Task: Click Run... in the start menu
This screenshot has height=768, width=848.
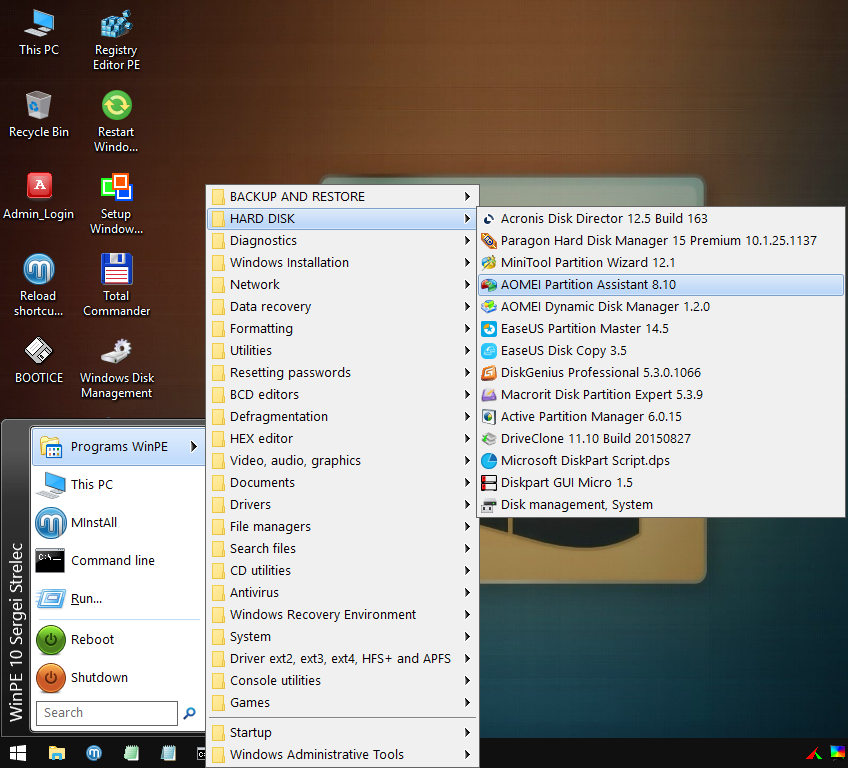Action: click(x=118, y=599)
